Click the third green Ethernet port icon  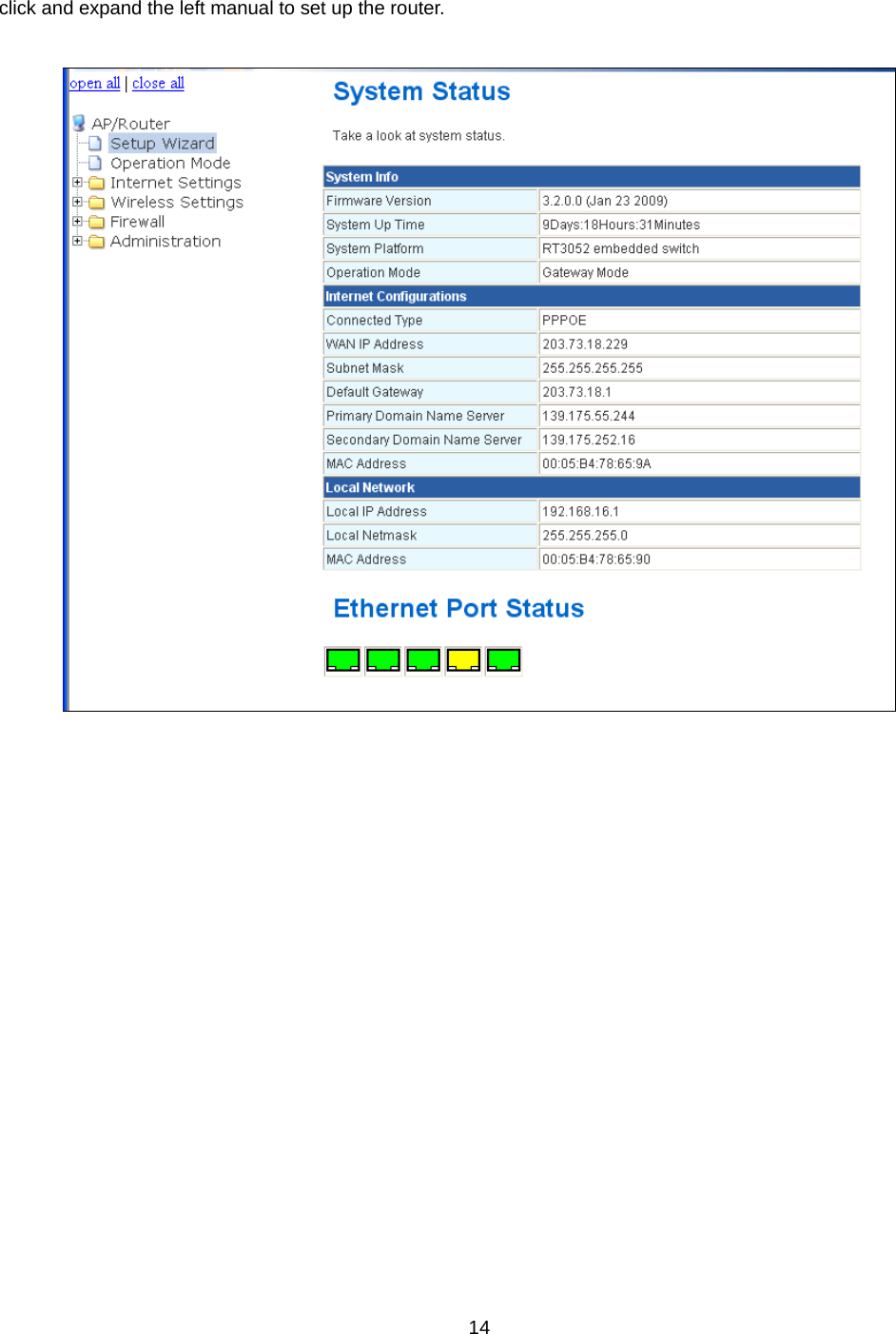423,660
